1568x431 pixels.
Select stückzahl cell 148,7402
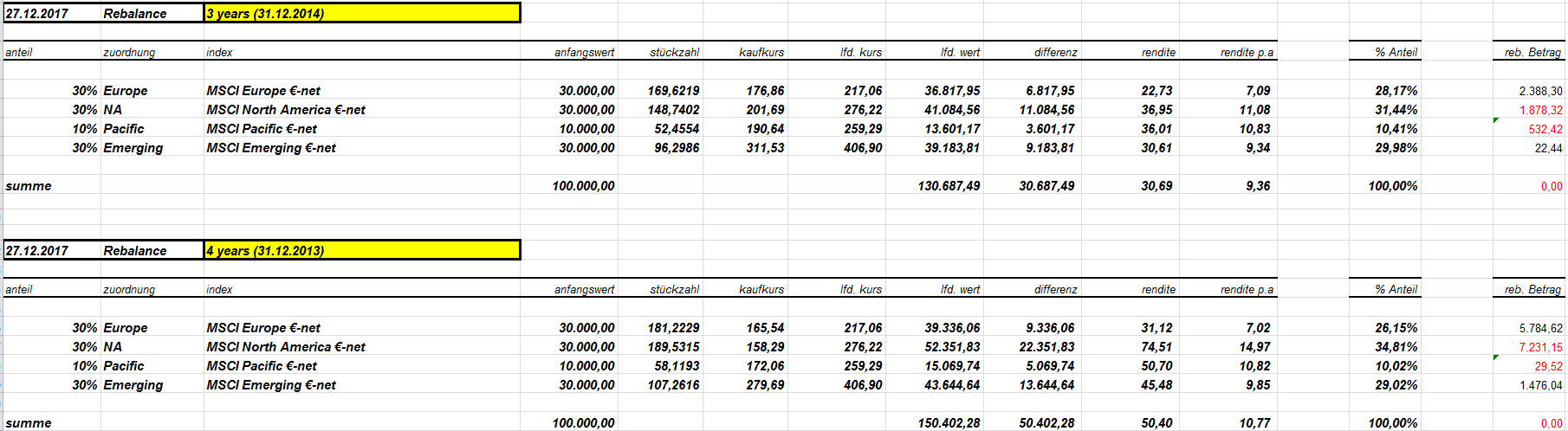coord(673,110)
